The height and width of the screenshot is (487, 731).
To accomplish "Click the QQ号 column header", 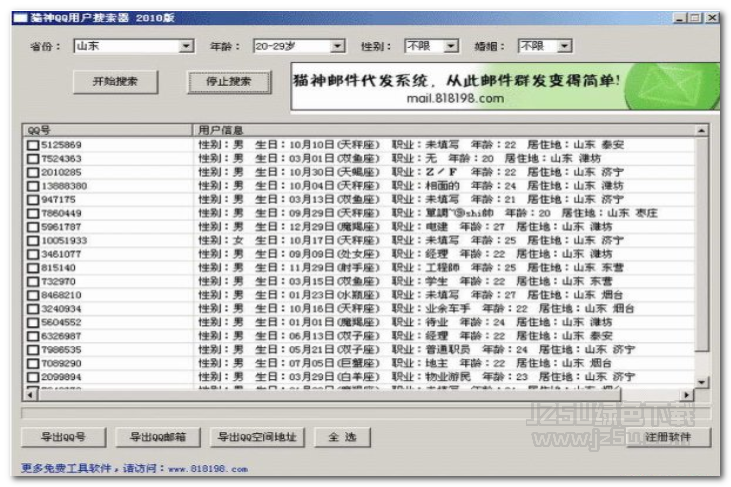I will (x=107, y=130).
